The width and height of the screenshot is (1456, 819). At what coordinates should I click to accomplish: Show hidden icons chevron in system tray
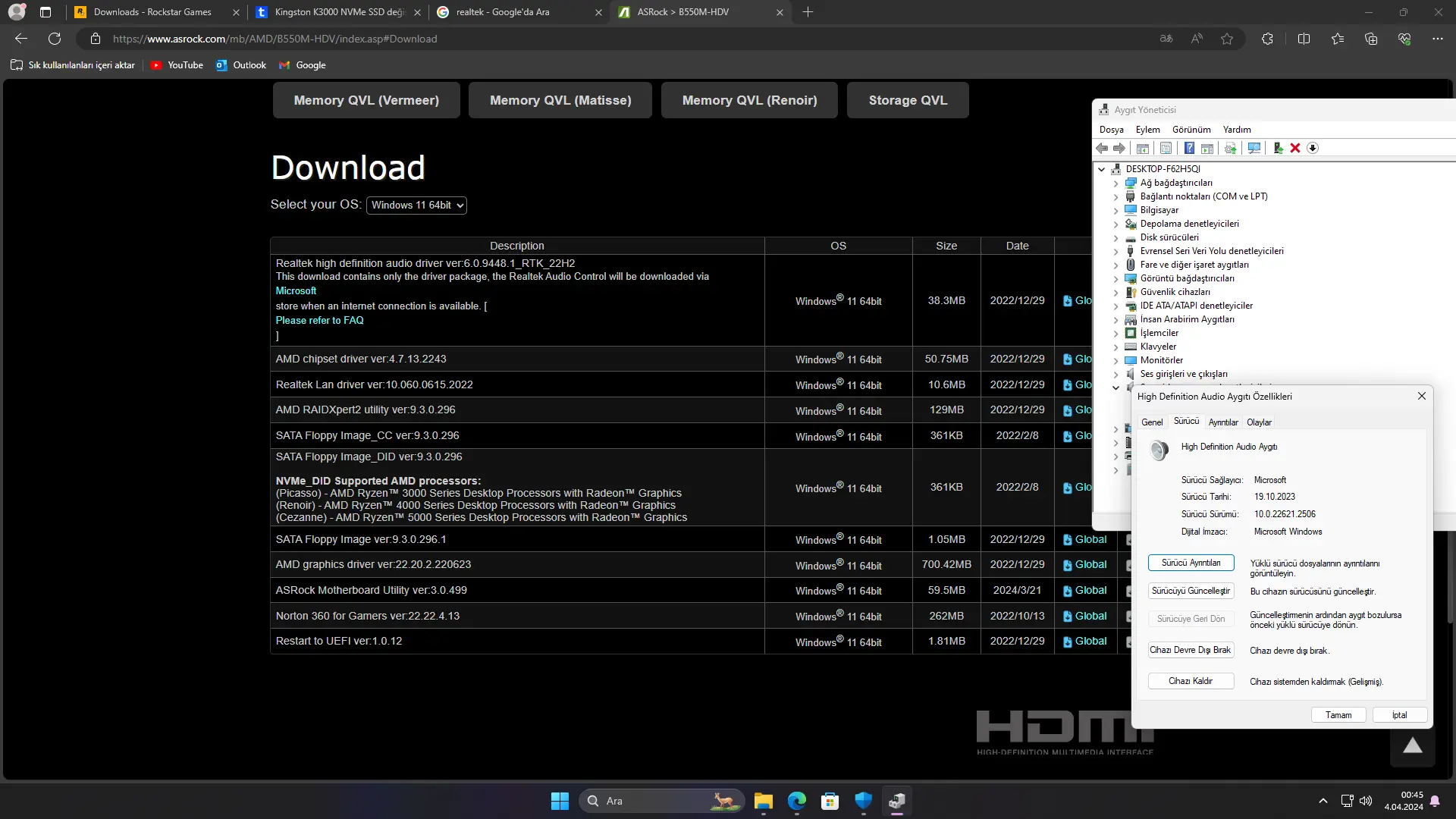1323,801
